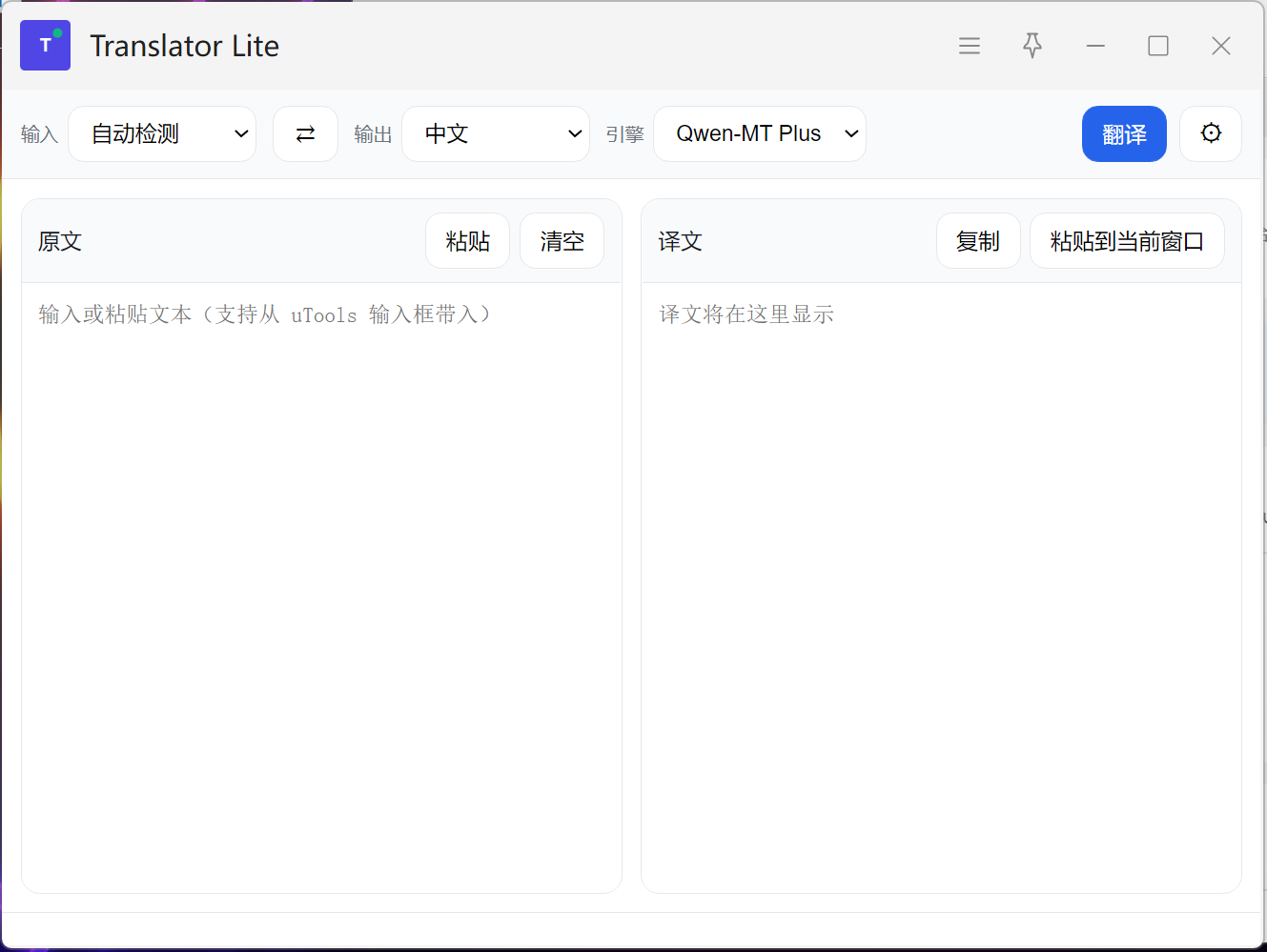Close the Translator Lite window

click(1220, 46)
